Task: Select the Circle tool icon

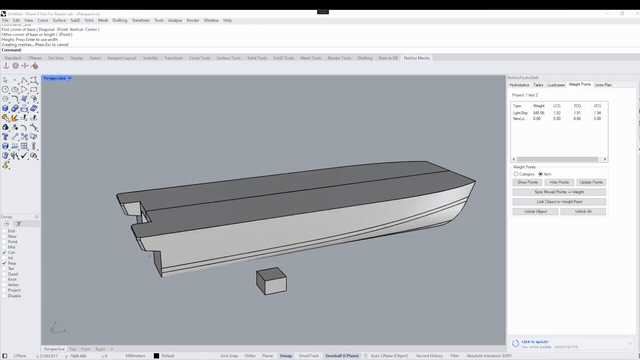Action: click(x=5, y=89)
